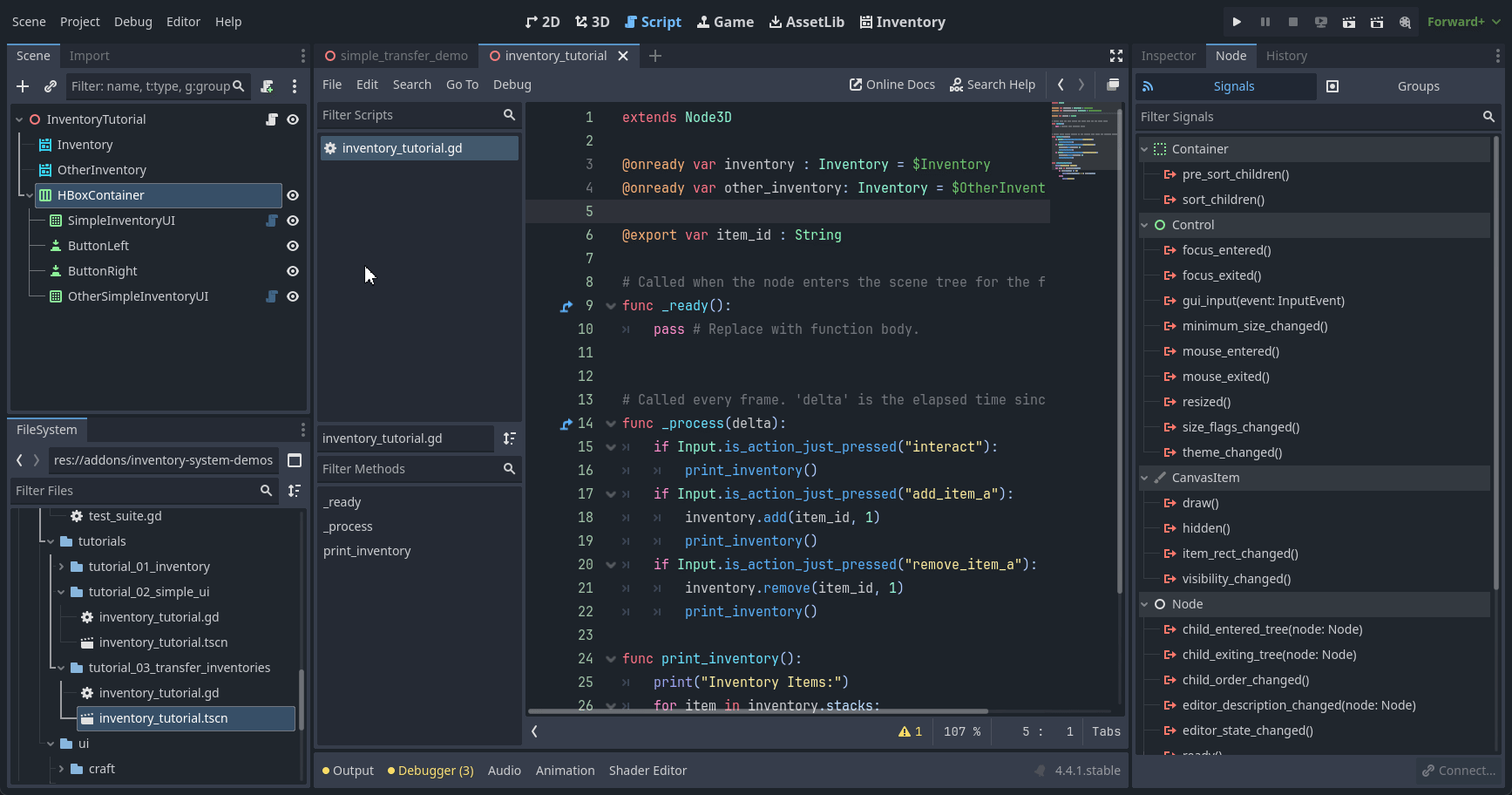Open the movie maker mode icon
Viewport: 1512px width, 795px height.
(x=1405, y=22)
